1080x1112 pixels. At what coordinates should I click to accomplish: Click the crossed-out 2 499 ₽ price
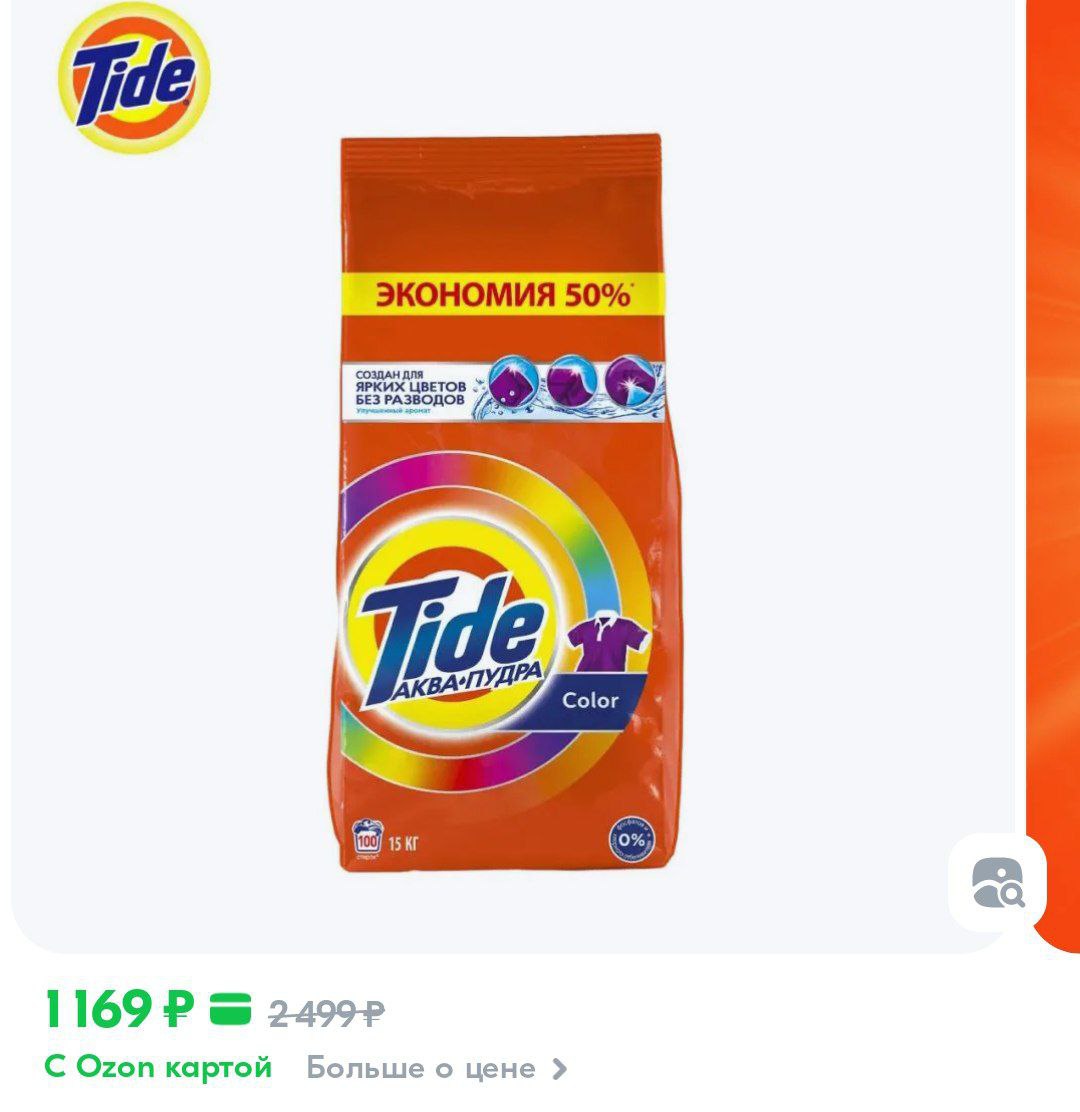(327, 1013)
